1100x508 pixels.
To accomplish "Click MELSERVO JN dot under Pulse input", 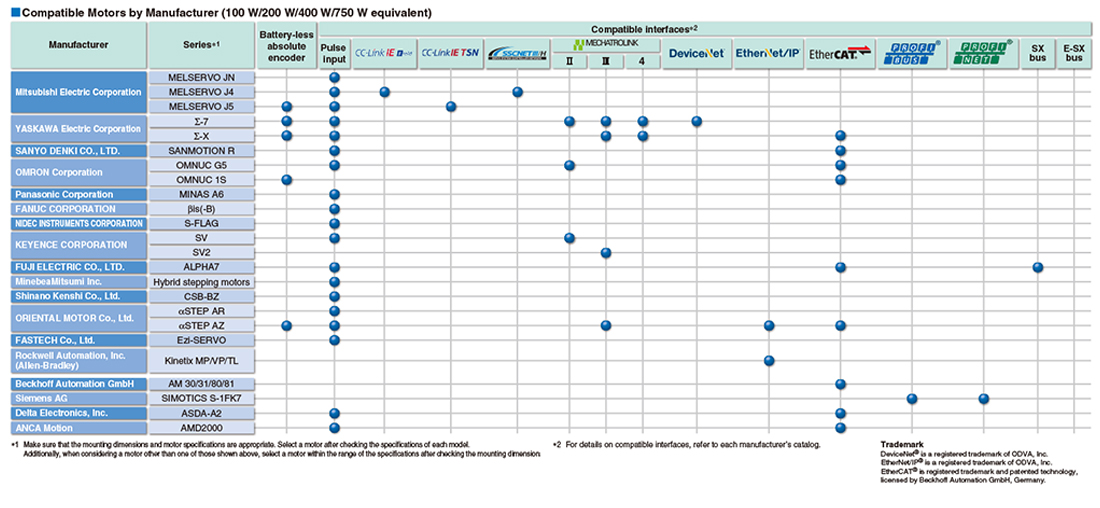I will (x=335, y=77).
